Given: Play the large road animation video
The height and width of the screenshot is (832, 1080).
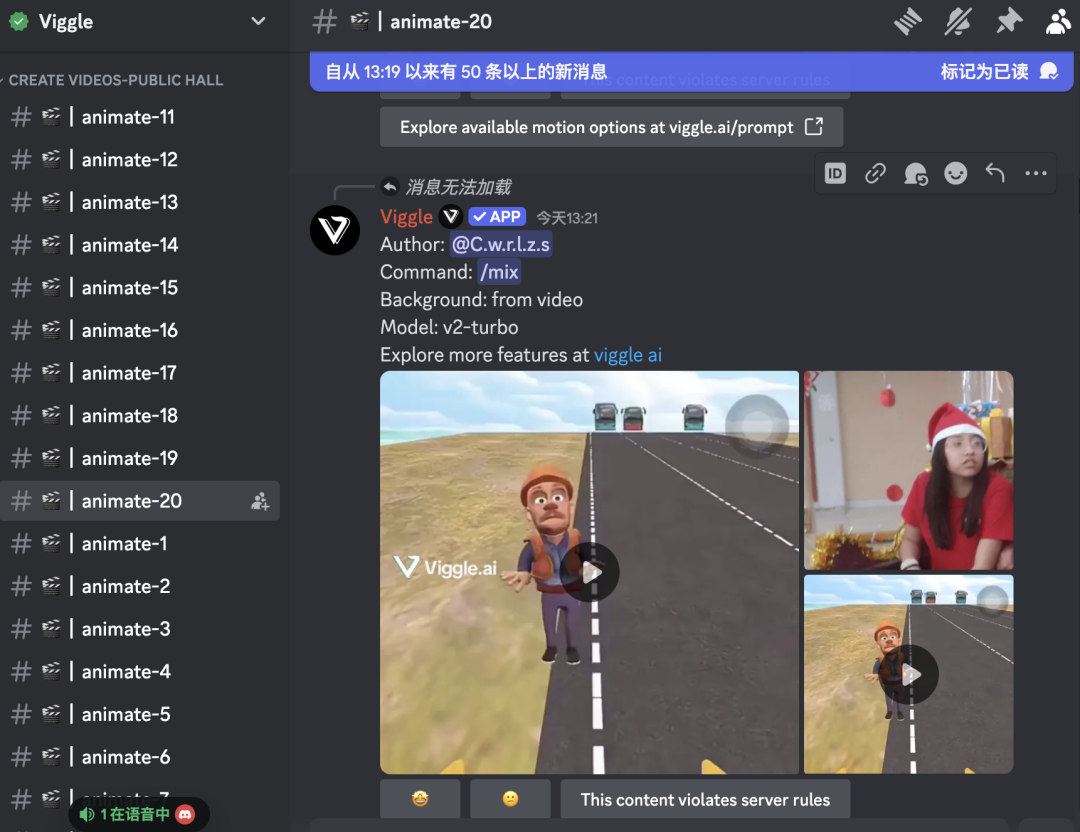Looking at the screenshot, I should point(590,572).
